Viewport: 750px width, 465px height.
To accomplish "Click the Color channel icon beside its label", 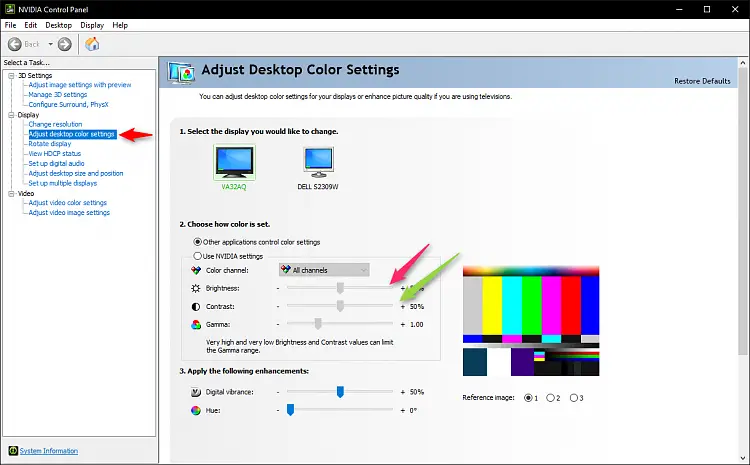I will pos(196,270).
